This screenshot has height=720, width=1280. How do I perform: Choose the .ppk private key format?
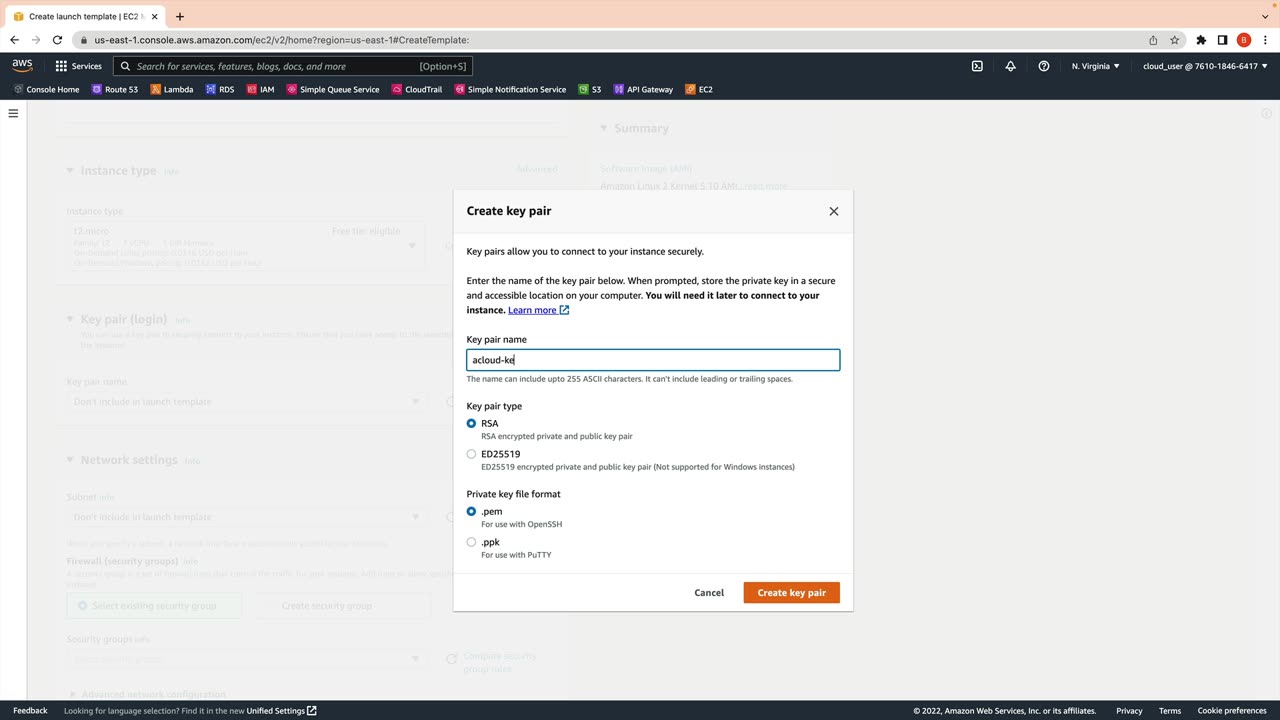pyautogui.click(x=471, y=542)
